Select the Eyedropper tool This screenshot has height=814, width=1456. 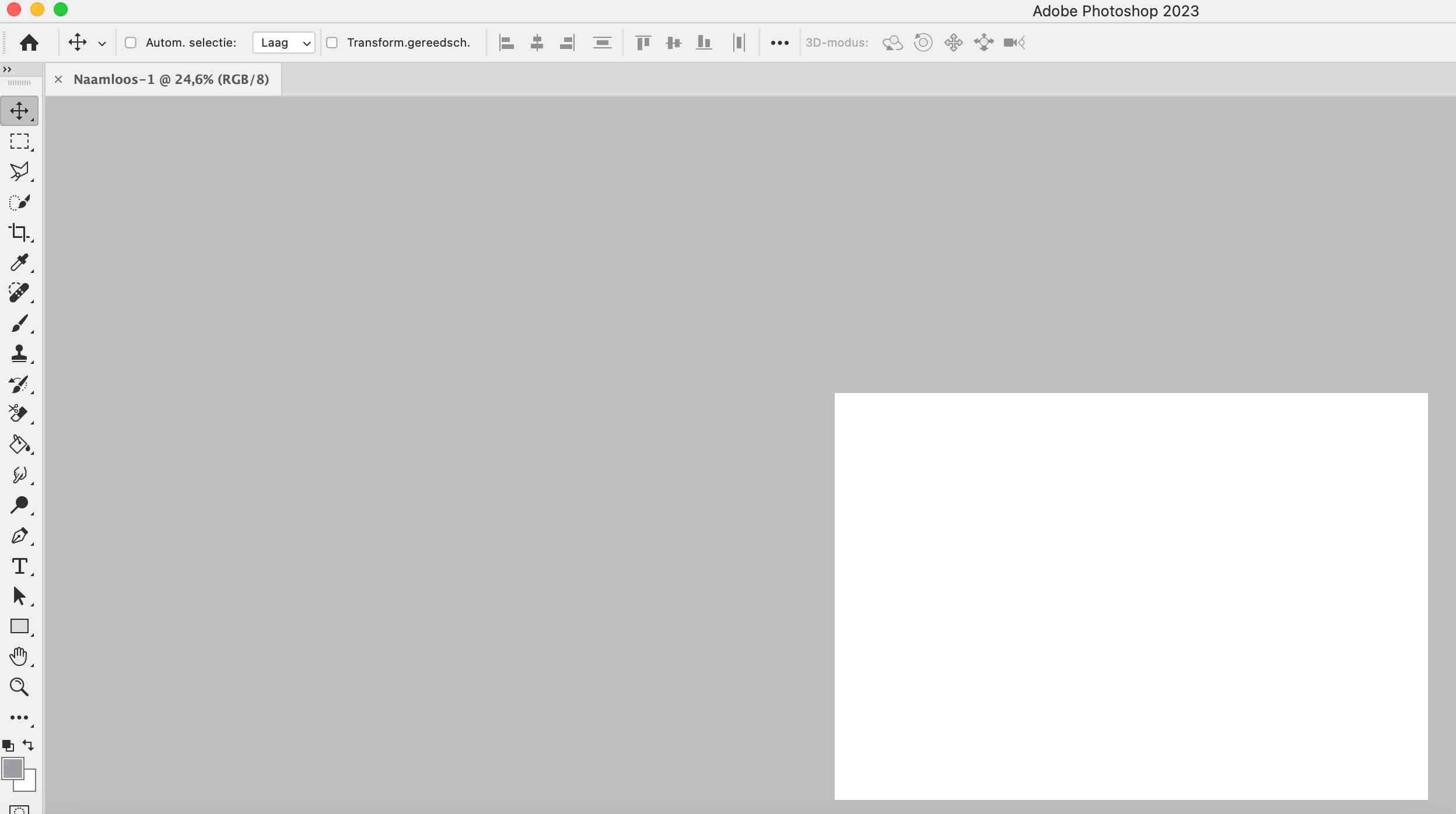[x=19, y=262]
